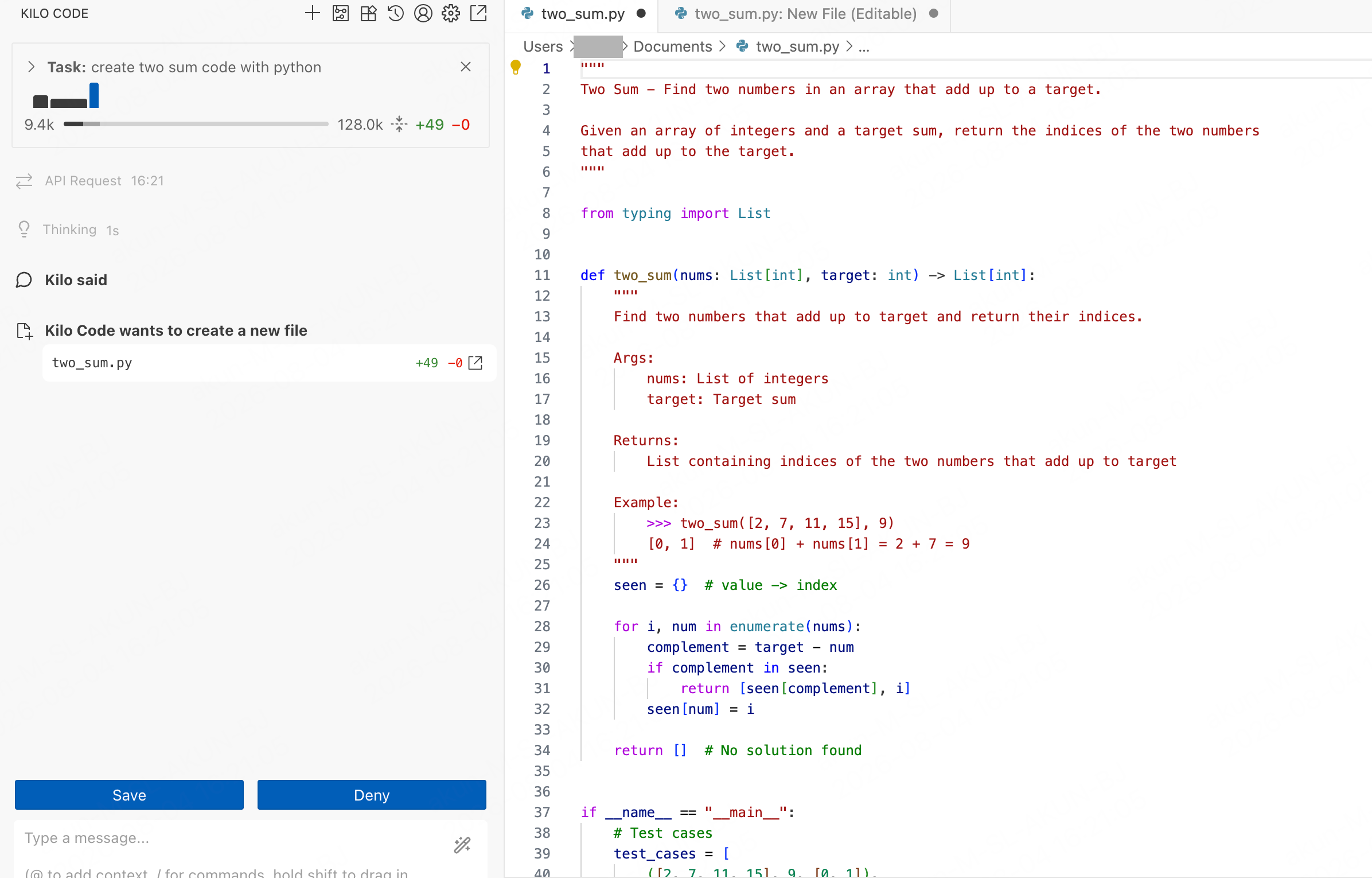1372x878 pixels.
Task: Close the current task with X
Action: (466, 67)
